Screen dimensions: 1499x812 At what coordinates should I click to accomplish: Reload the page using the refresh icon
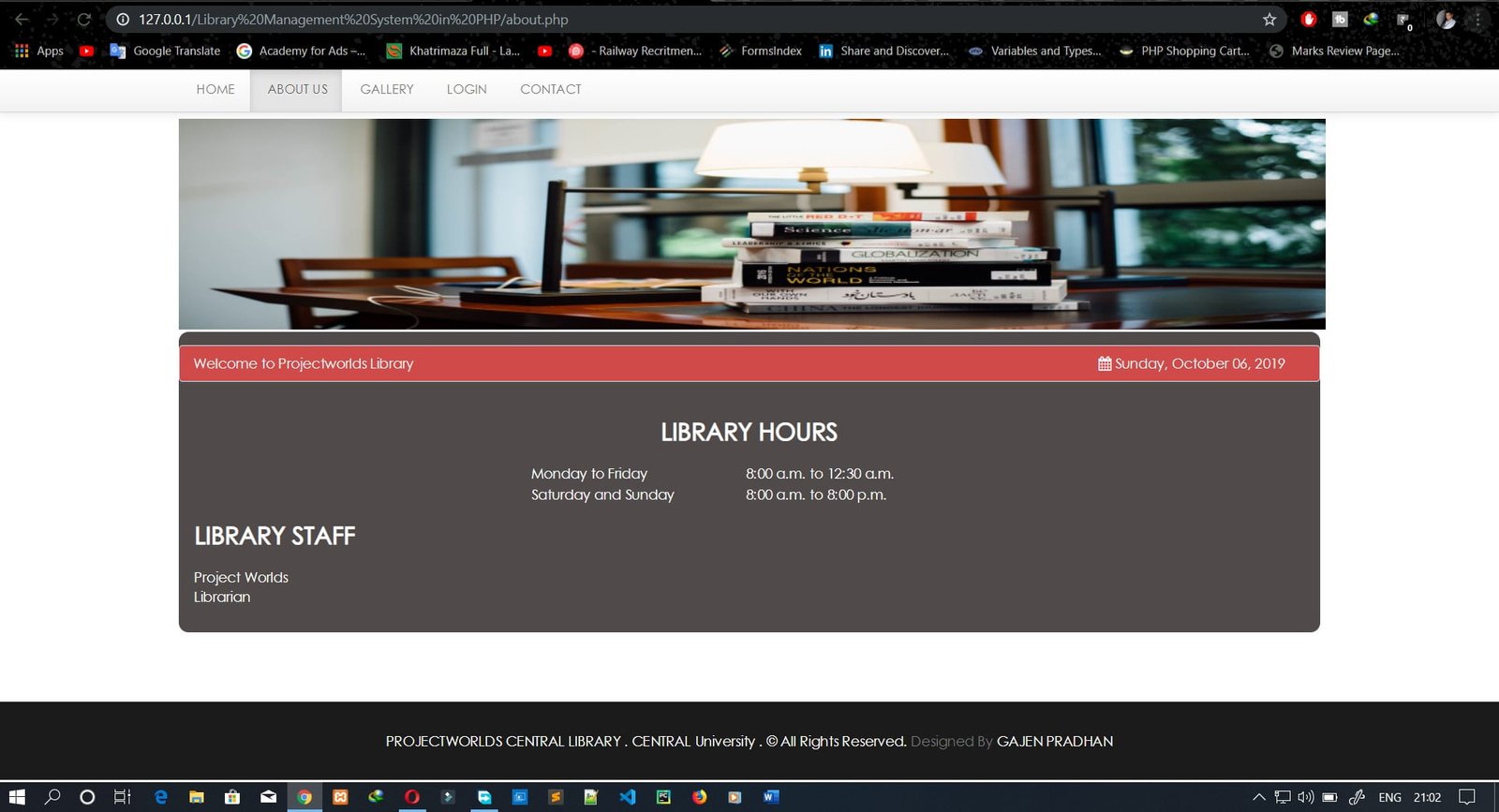pos(83,20)
